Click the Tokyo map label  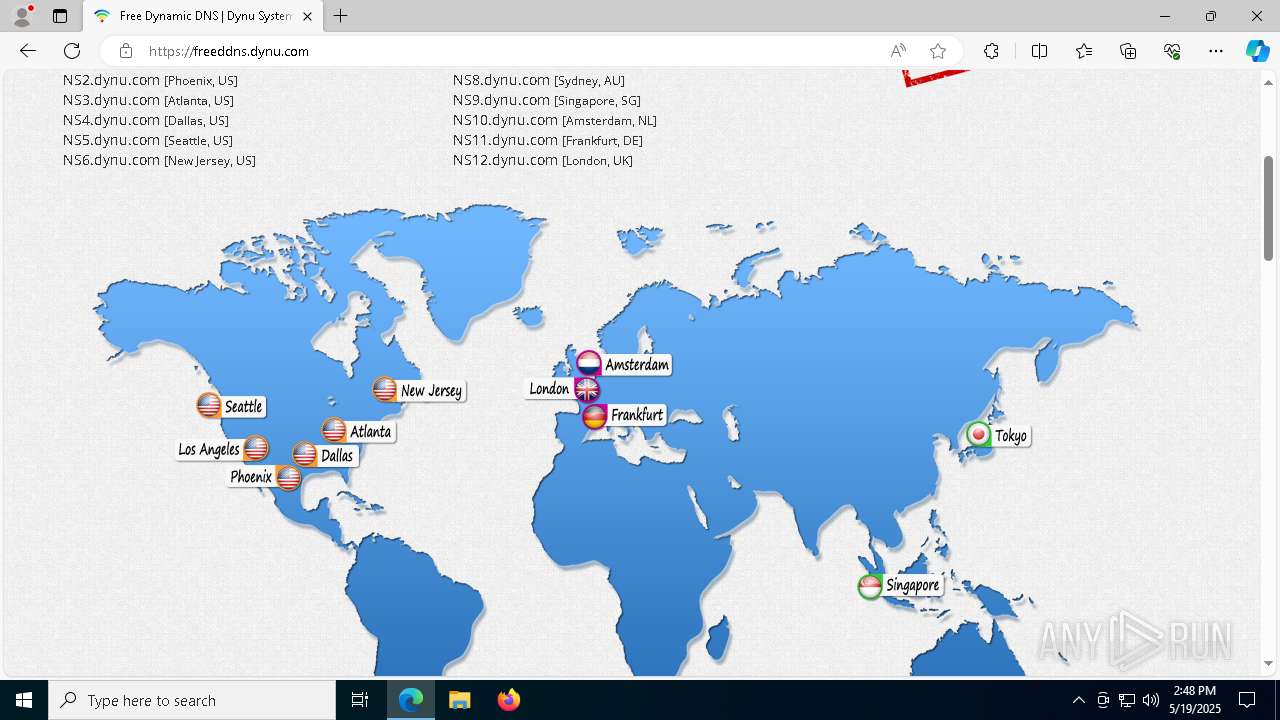pyautogui.click(x=1011, y=435)
